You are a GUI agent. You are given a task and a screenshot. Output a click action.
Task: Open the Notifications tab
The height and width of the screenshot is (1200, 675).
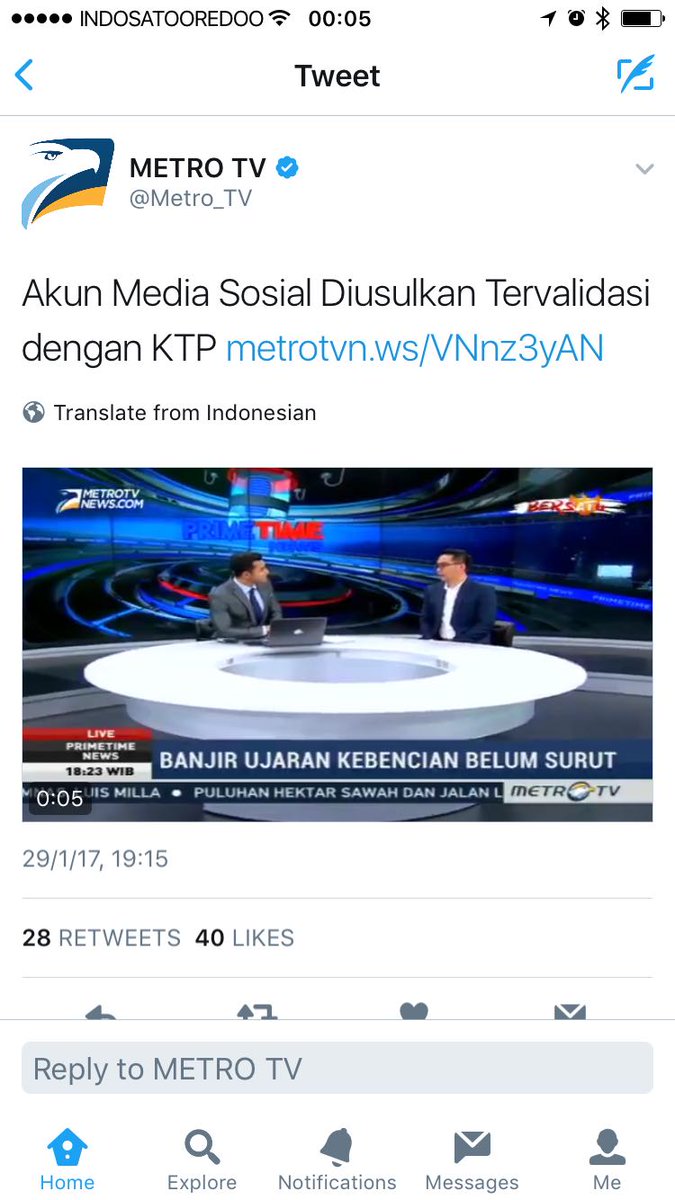[337, 1160]
